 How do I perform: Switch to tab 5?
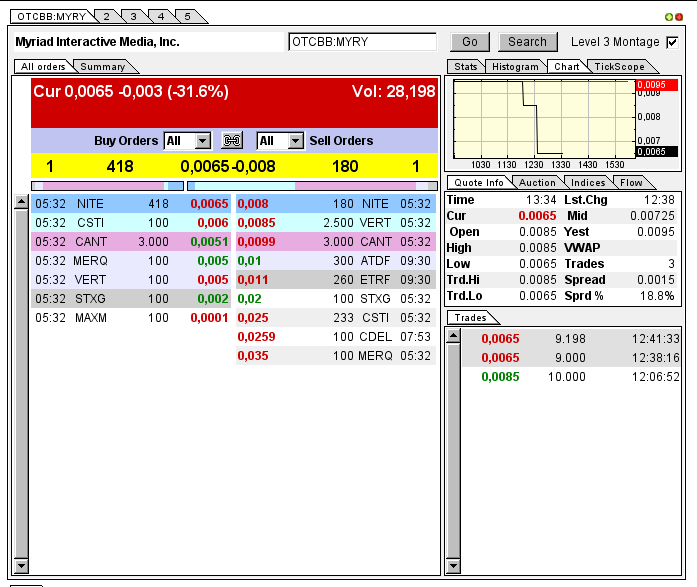pyautogui.click(x=188, y=16)
